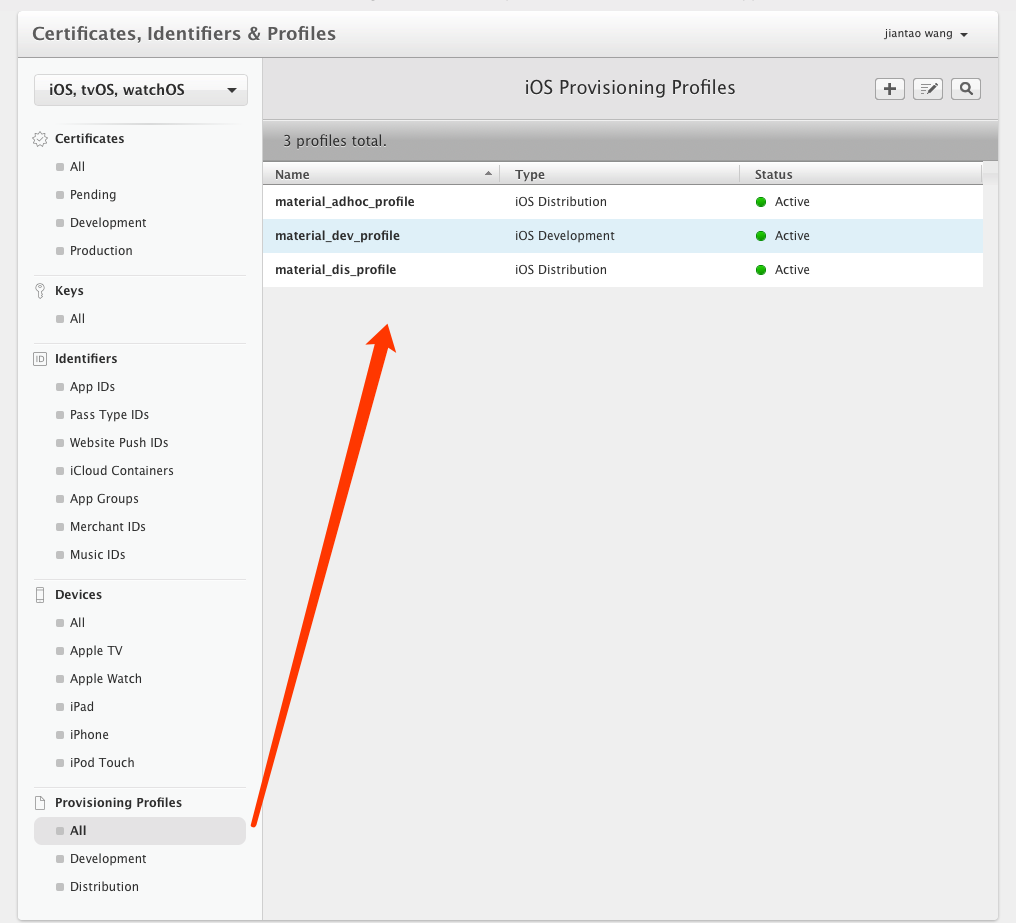Click the Type column header
Viewport: 1016px width, 923px height.
point(530,174)
